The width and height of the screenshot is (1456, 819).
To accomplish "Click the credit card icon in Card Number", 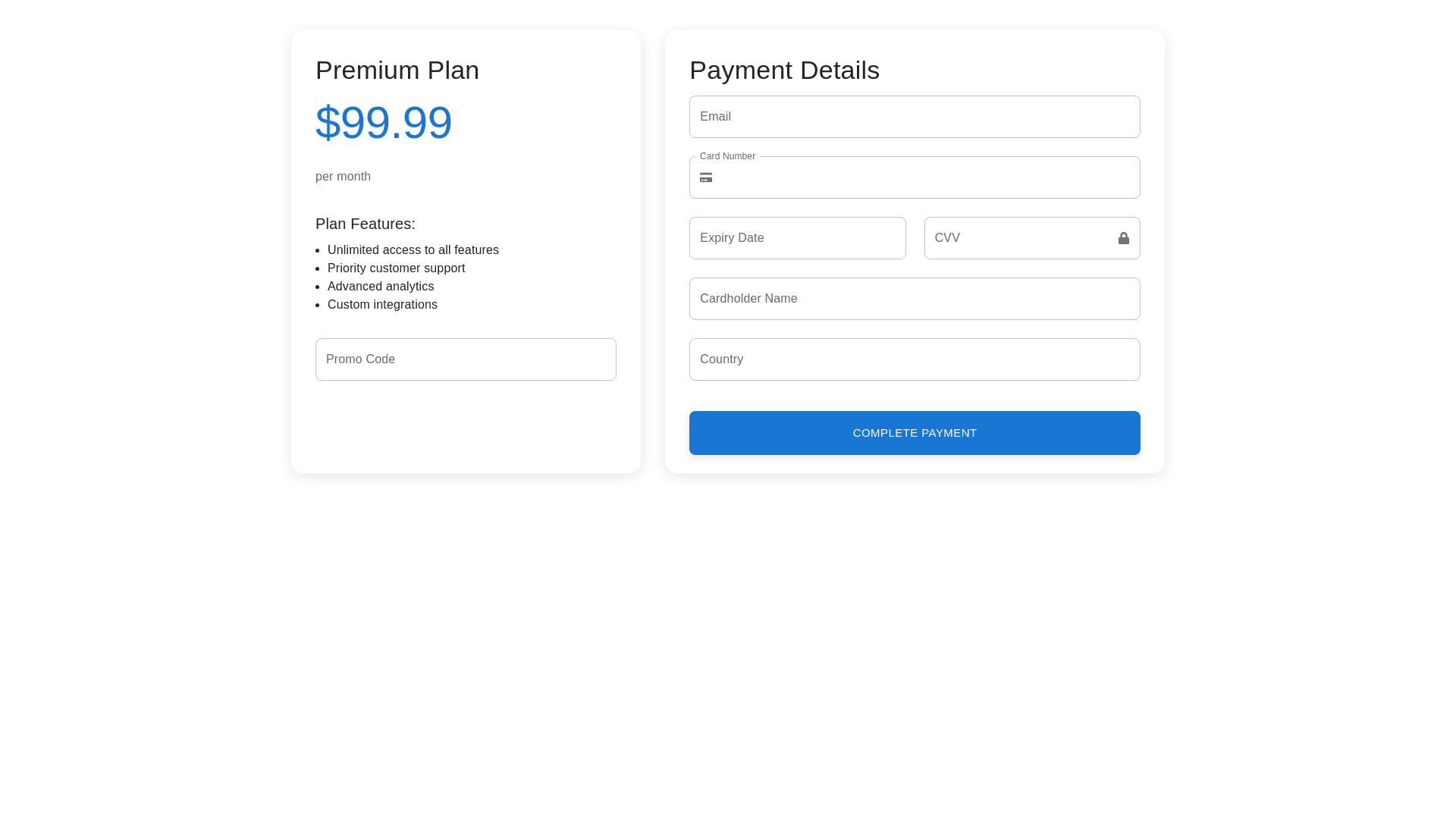I will 706,177.
